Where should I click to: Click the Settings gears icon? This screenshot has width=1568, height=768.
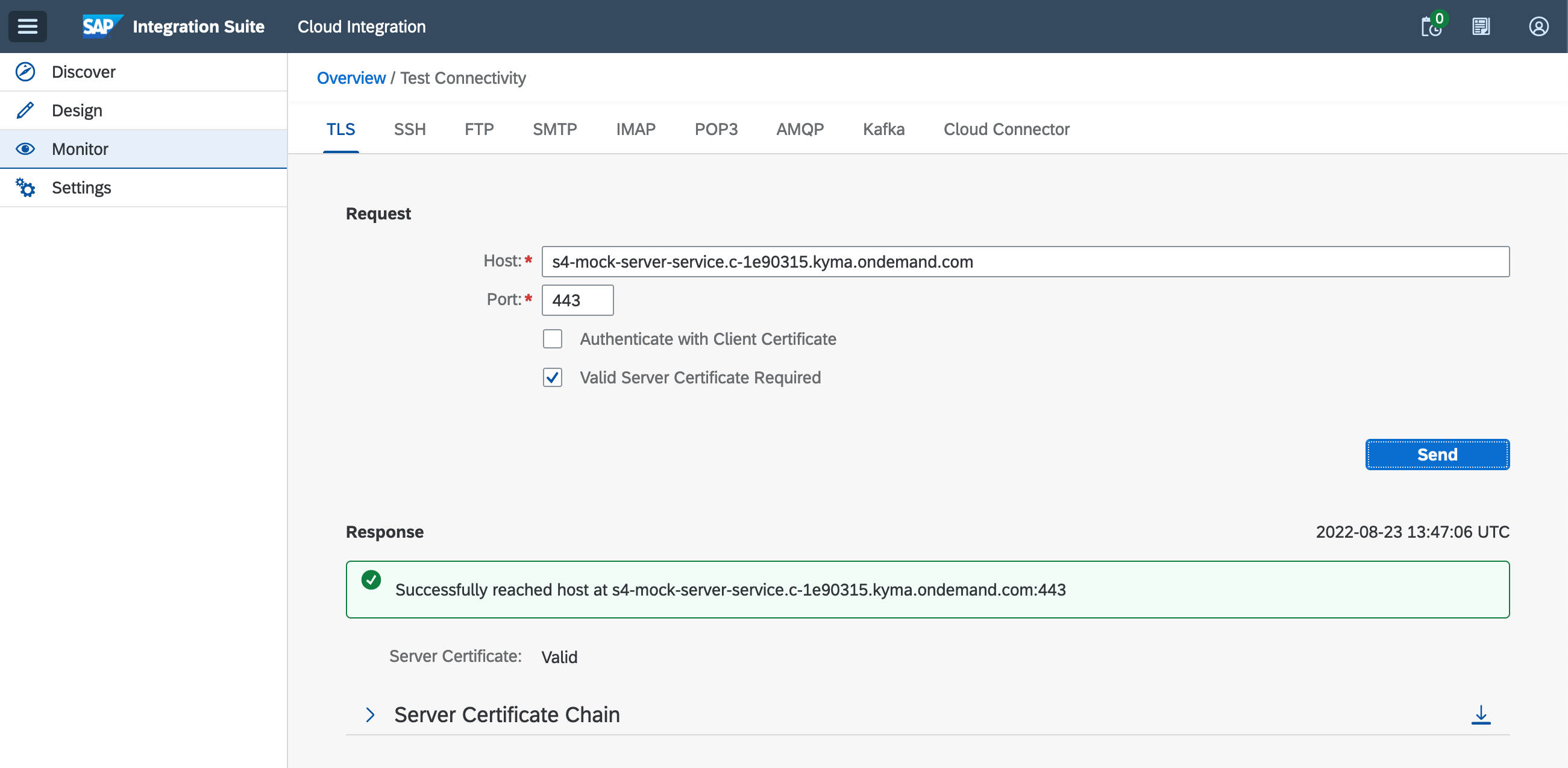[x=25, y=187]
